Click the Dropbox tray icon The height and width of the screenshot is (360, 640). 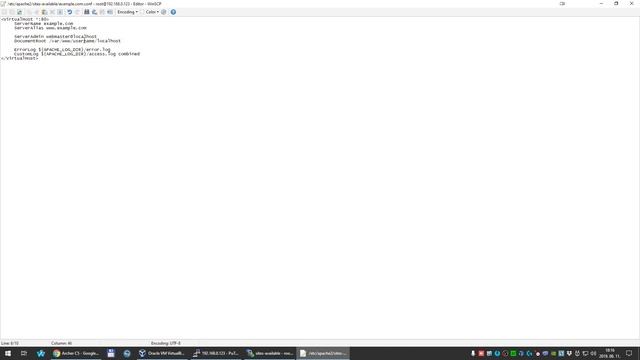569,353
